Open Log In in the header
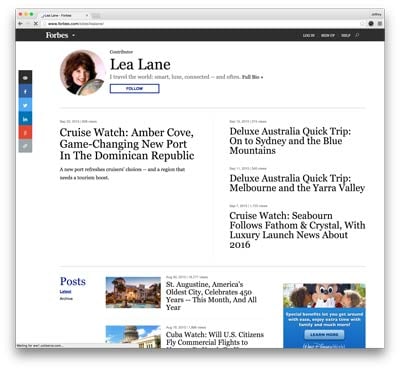This screenshot has height=370, width=400. (x=308, y=35)
